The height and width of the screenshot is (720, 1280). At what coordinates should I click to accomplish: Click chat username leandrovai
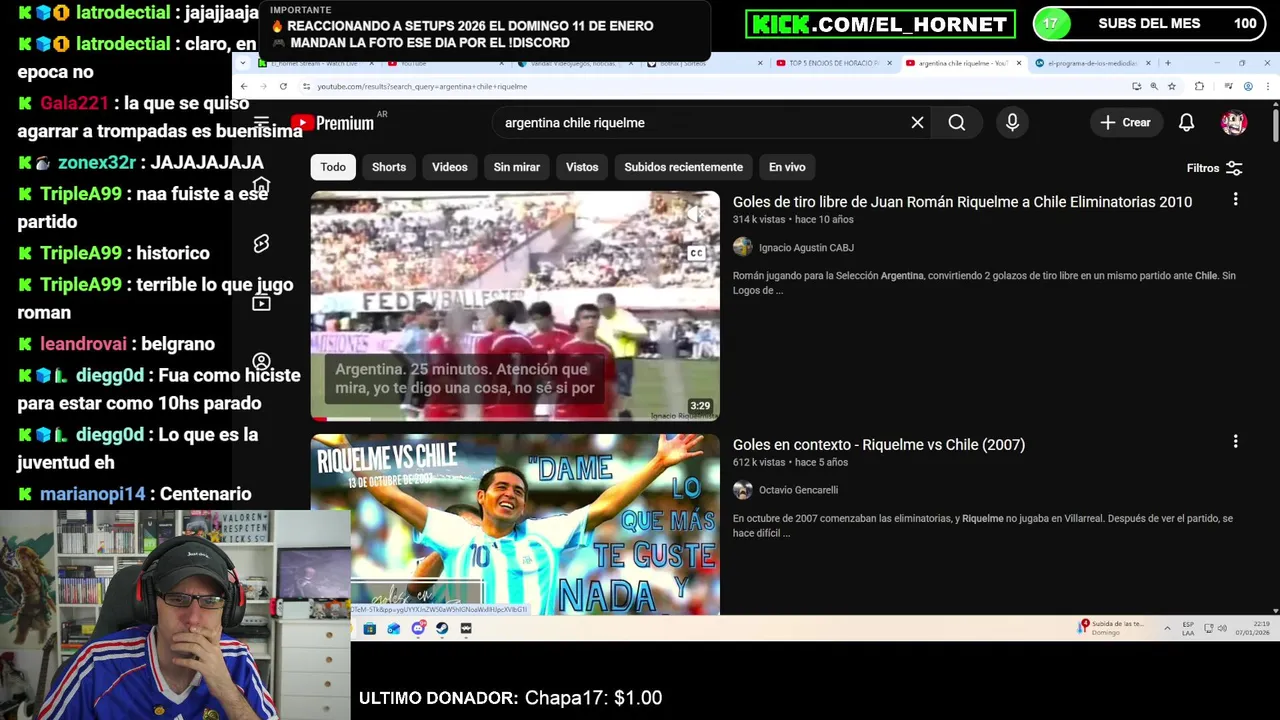[x=83, y=344]
